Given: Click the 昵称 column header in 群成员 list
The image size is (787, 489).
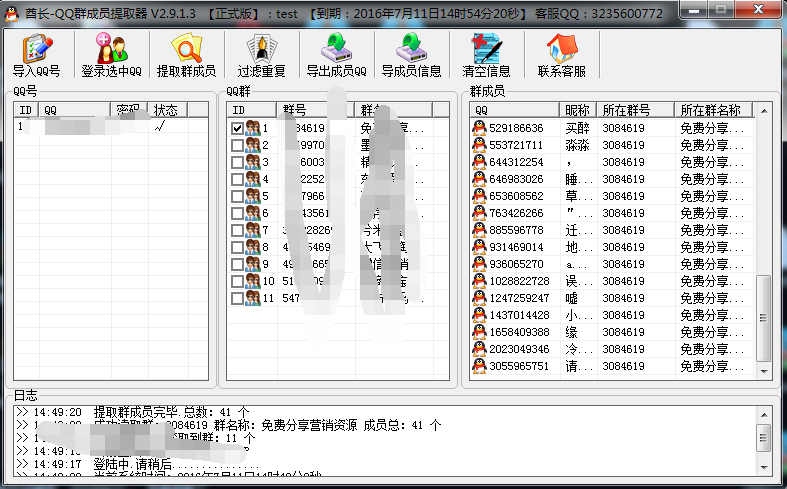Looking at the screenshot, I should click(x=577, y=109).
